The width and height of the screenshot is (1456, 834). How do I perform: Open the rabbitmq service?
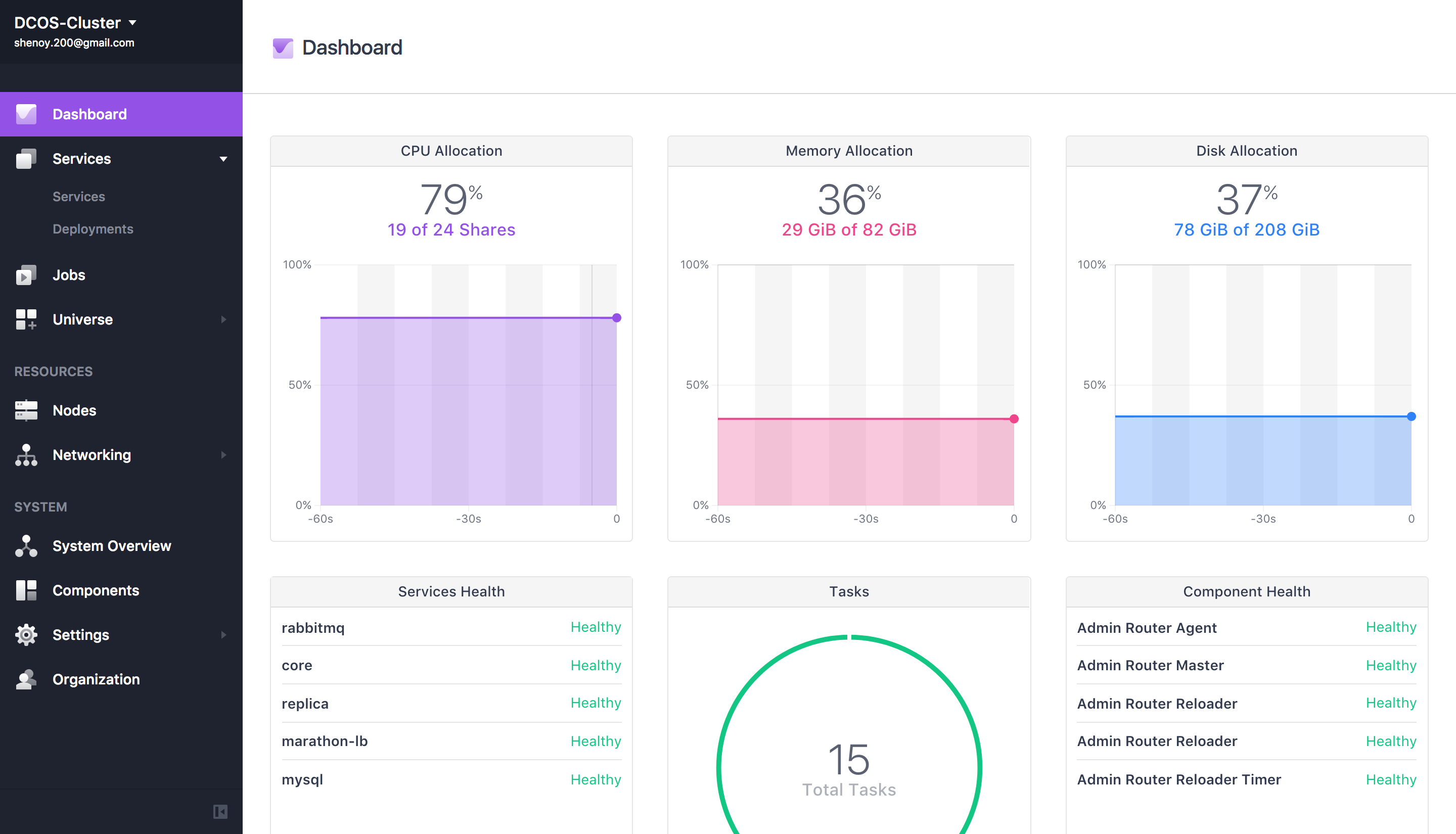pyautogui.click(x=313, y=628)
